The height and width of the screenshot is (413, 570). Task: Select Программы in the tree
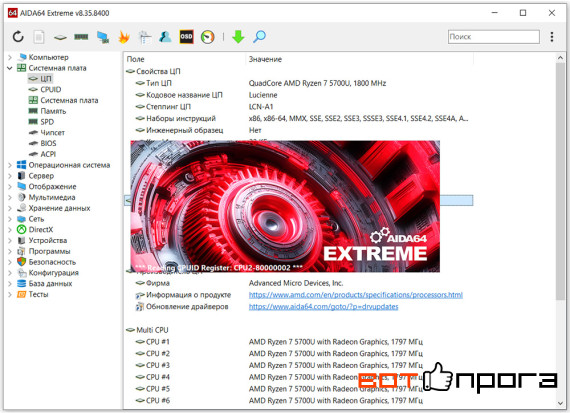(44, 251)
